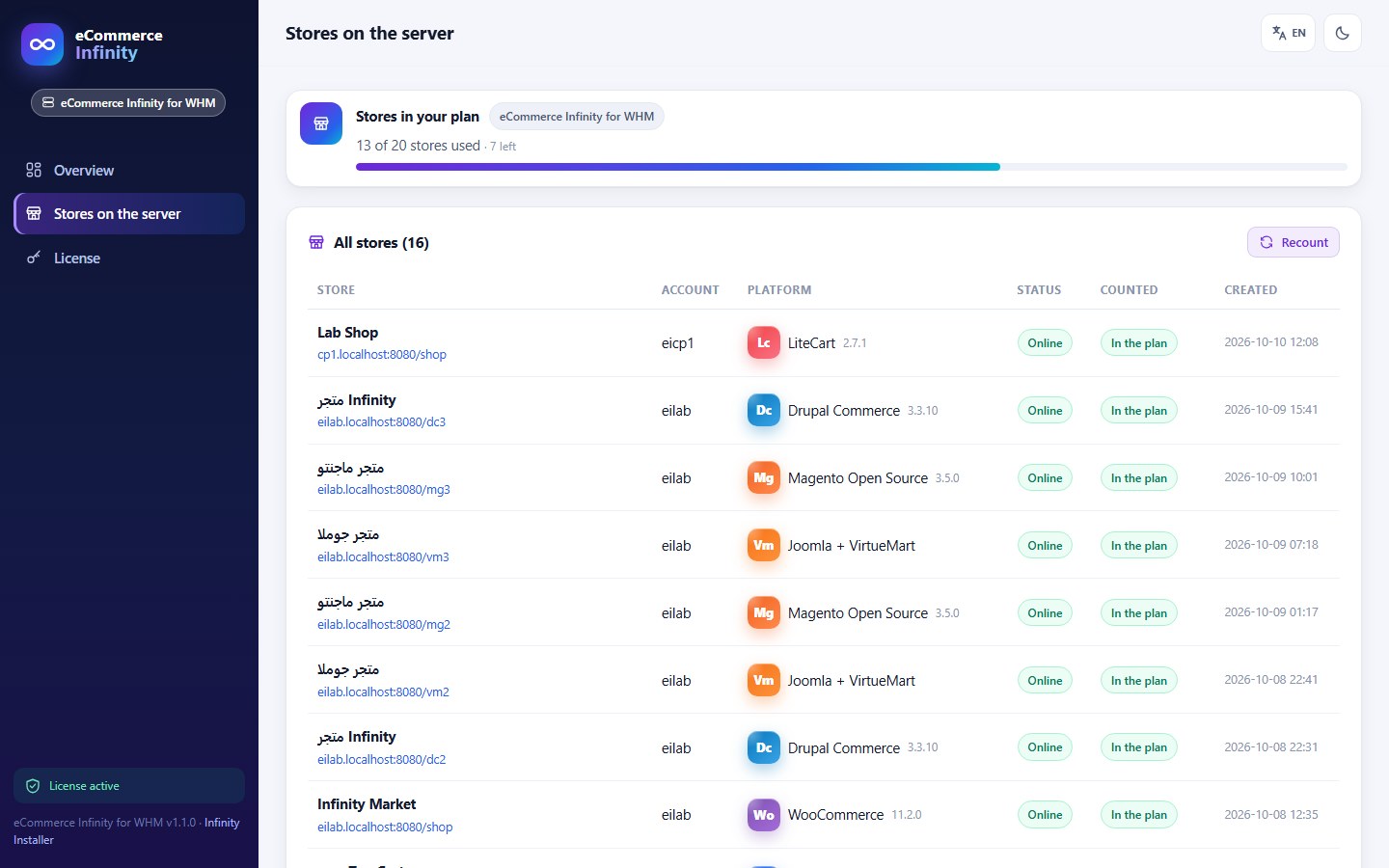Image resolution: width=1389 pixels, height=868 pixels.
Task: Click the stores usage progress bar
Action: (x=852, y=167)
